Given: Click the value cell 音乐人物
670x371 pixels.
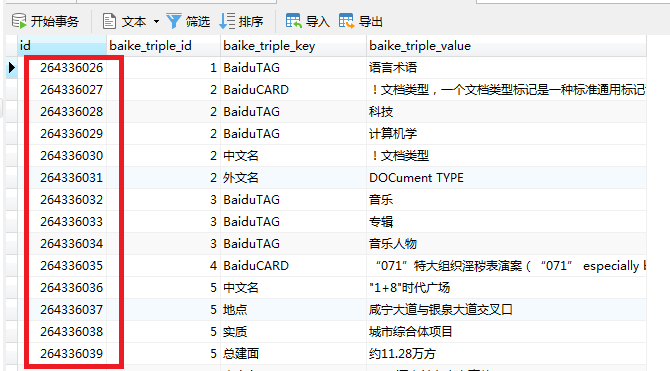Looking at the screenshot, I should click(506, 244).
